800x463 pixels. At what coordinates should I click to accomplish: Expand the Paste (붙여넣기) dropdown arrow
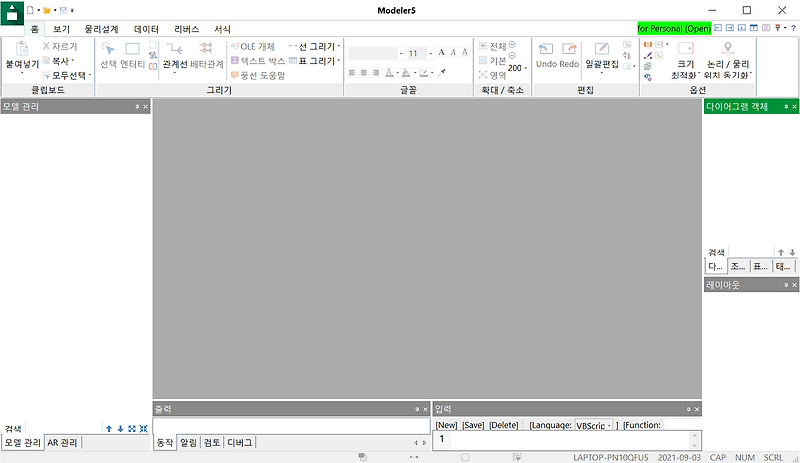point(22,73)
